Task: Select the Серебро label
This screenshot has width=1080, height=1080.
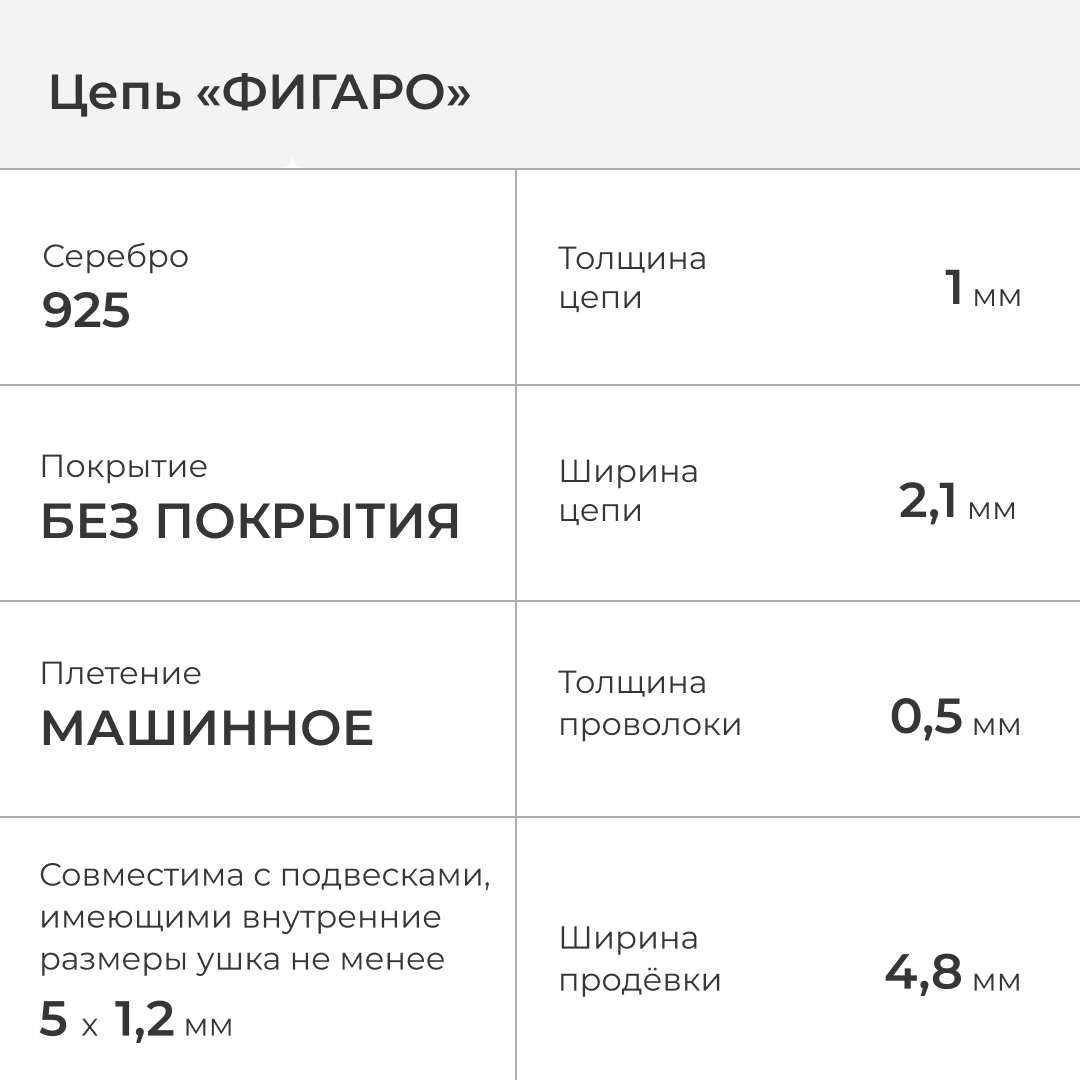Action: [x=115, y=257]
